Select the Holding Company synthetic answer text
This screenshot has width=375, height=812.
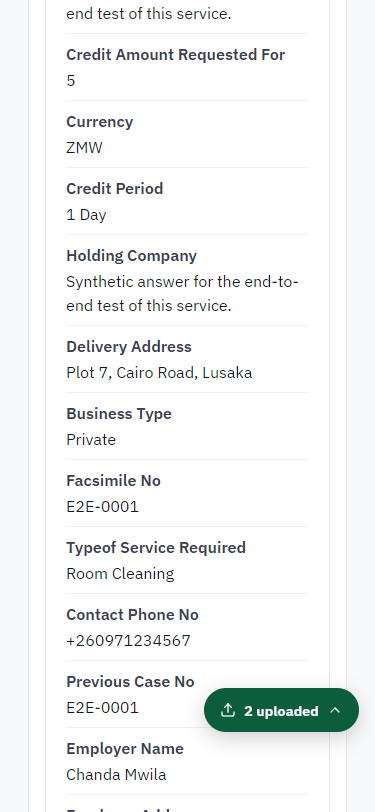point(182,294)
